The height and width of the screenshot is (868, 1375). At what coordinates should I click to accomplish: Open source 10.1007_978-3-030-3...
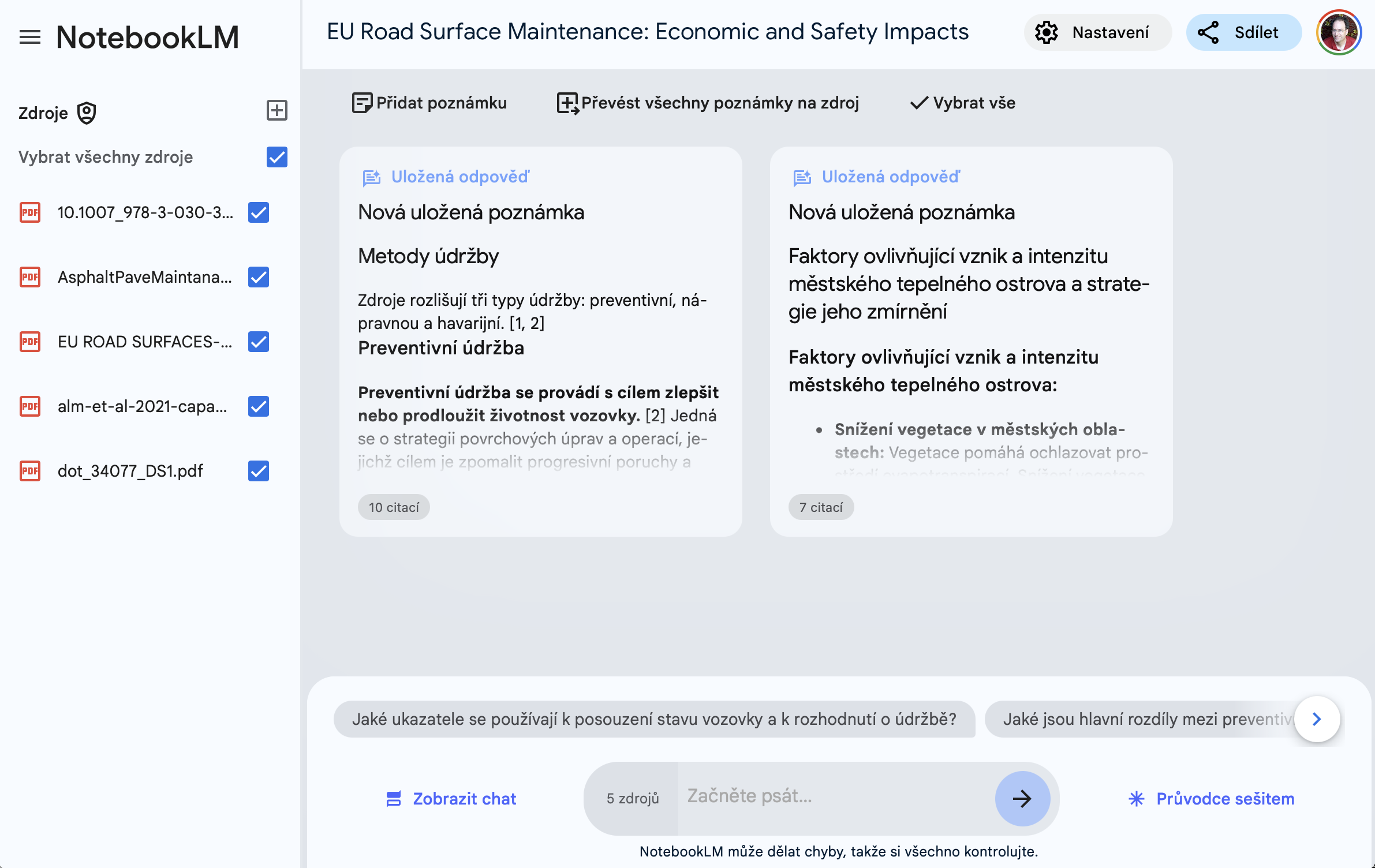pos(145,212)
